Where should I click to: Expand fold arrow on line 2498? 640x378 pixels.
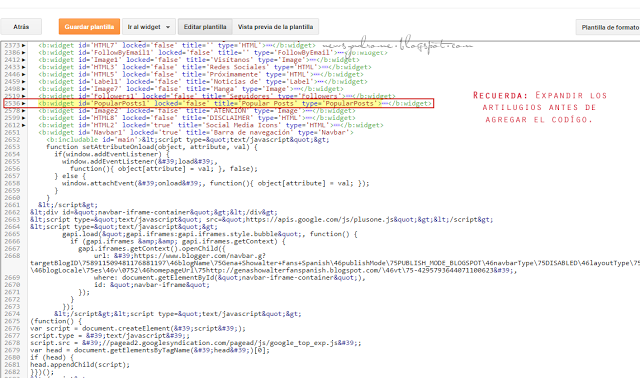24,89
